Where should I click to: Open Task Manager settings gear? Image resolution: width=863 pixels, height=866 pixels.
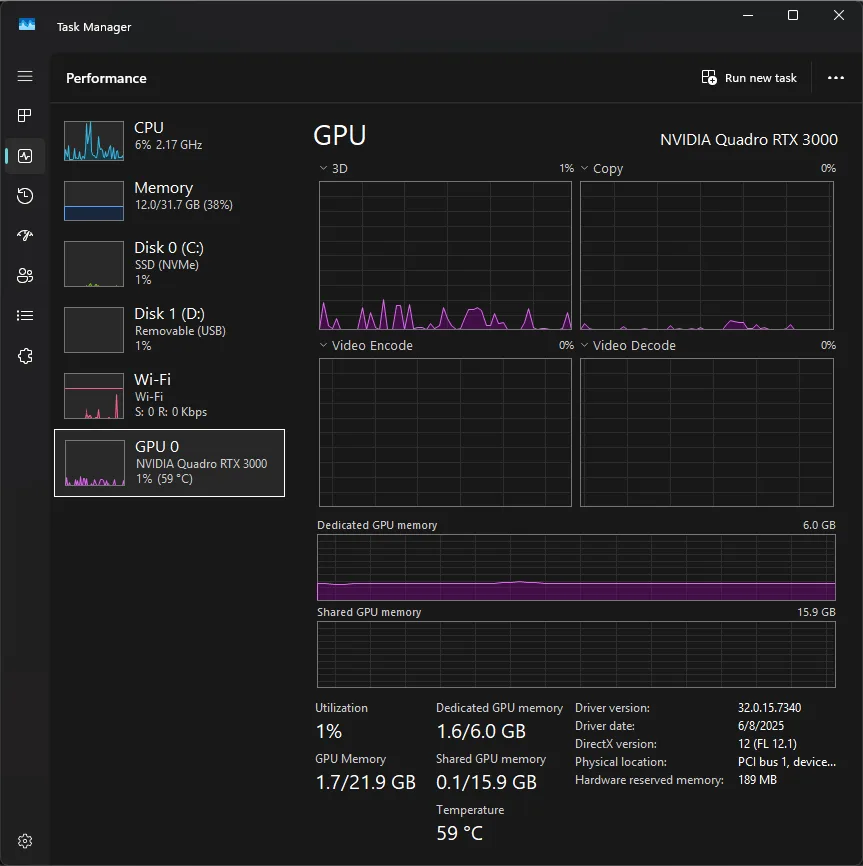coord(24,840)
